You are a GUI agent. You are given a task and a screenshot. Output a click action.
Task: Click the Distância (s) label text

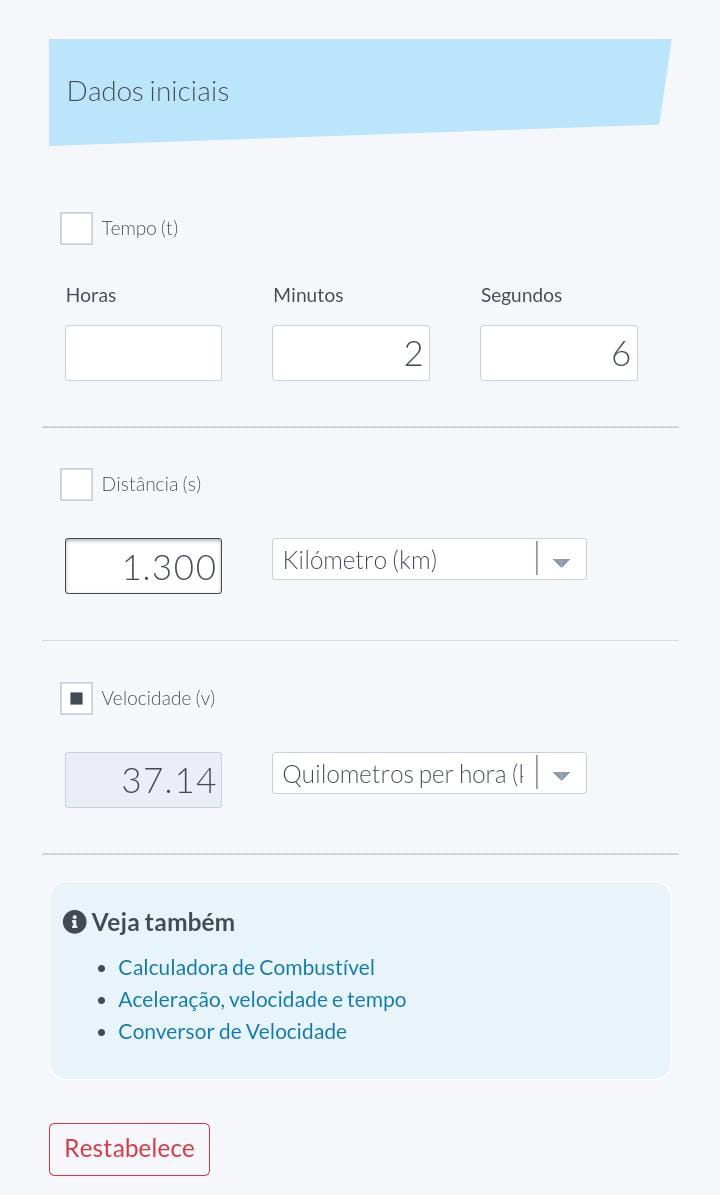point(151,484)
